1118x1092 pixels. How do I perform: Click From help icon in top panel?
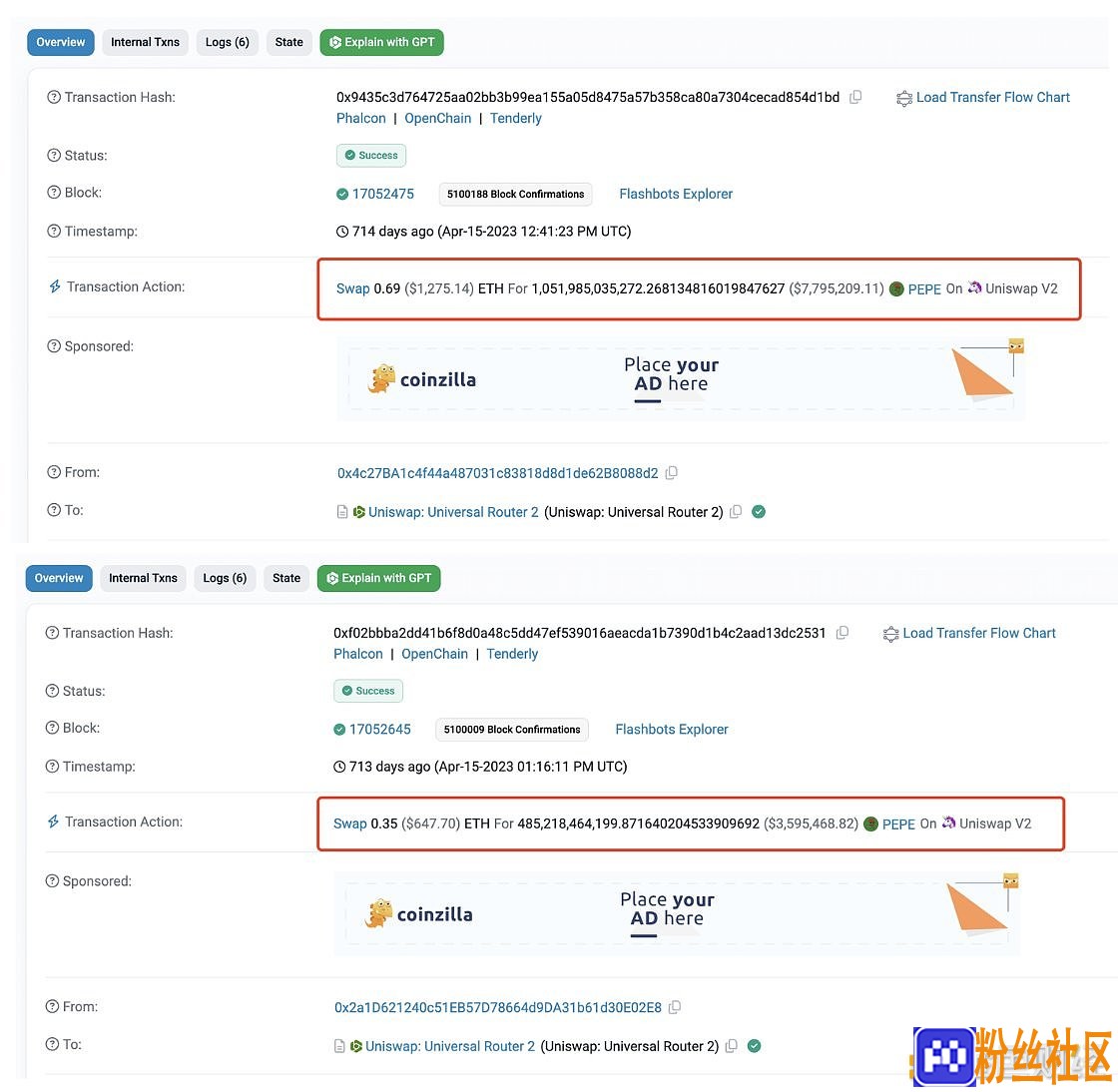(54, 472)
